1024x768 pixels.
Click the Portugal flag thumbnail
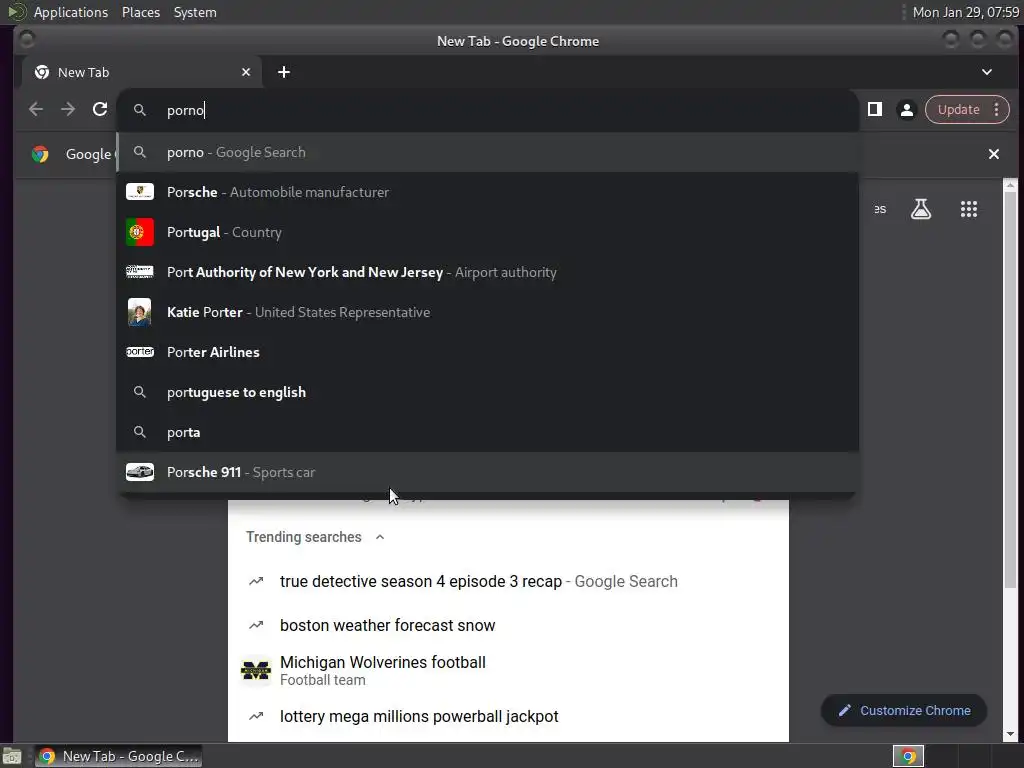click(140, 232)
